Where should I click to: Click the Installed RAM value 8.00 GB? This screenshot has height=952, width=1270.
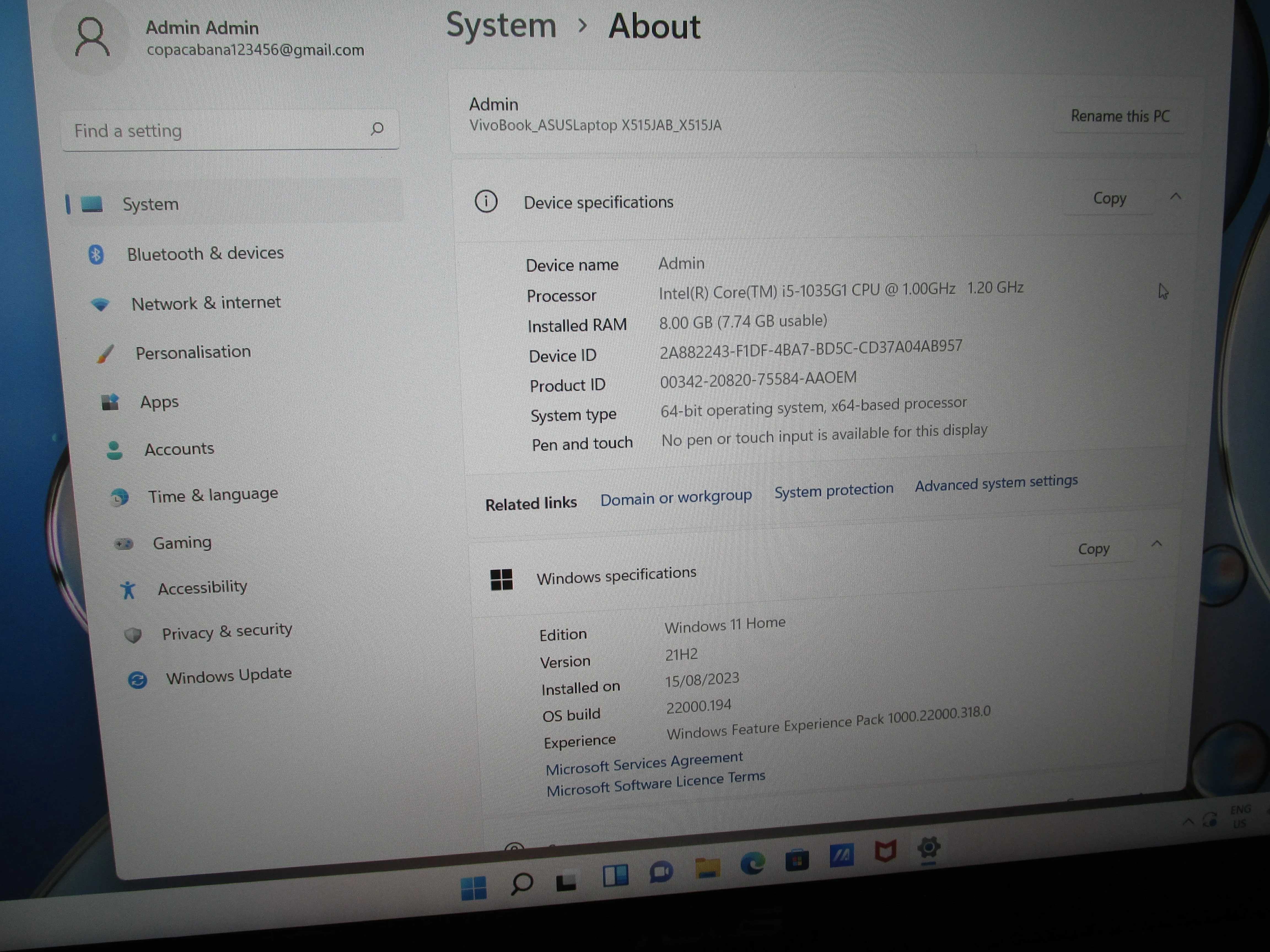coord(743,321)
